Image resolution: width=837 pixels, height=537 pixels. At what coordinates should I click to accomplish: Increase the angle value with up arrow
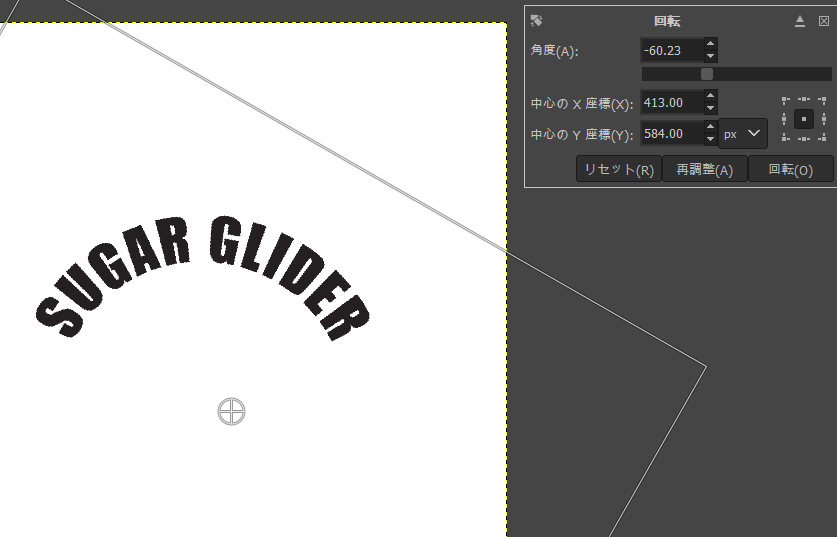point(710,44)
